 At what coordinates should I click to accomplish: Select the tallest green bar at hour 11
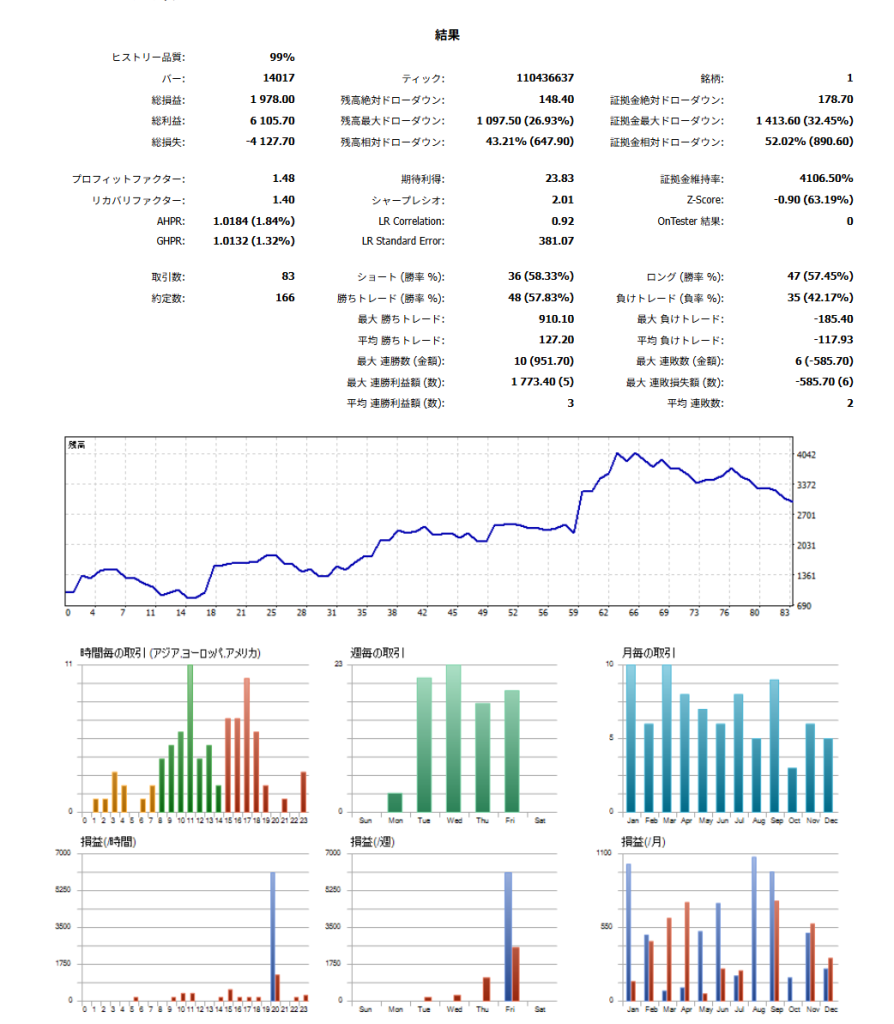(x=190, y=738)
